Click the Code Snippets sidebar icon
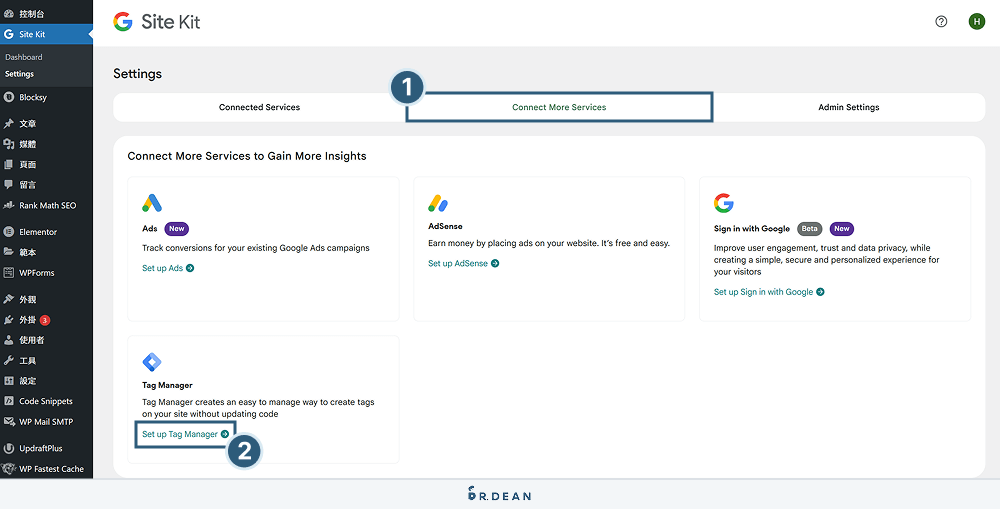Screen dimensions: 1000x509 [9, 401]
